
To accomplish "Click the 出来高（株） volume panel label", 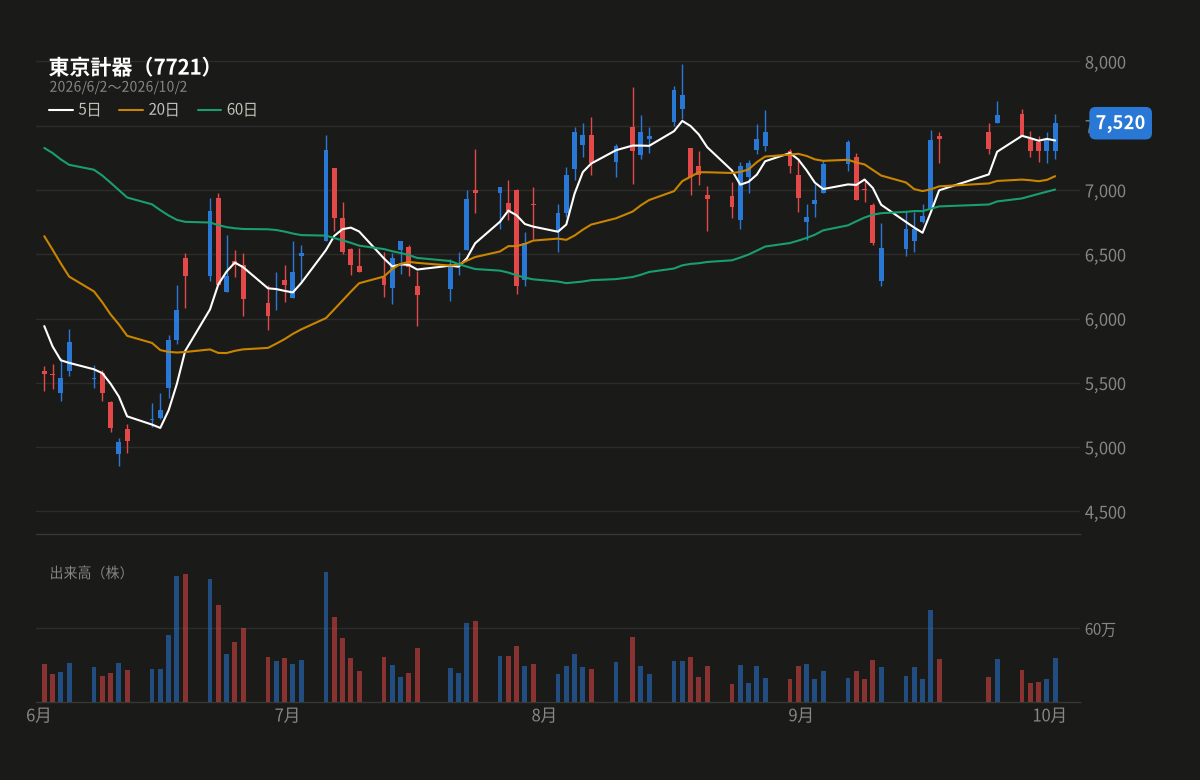I will (88, 573).
